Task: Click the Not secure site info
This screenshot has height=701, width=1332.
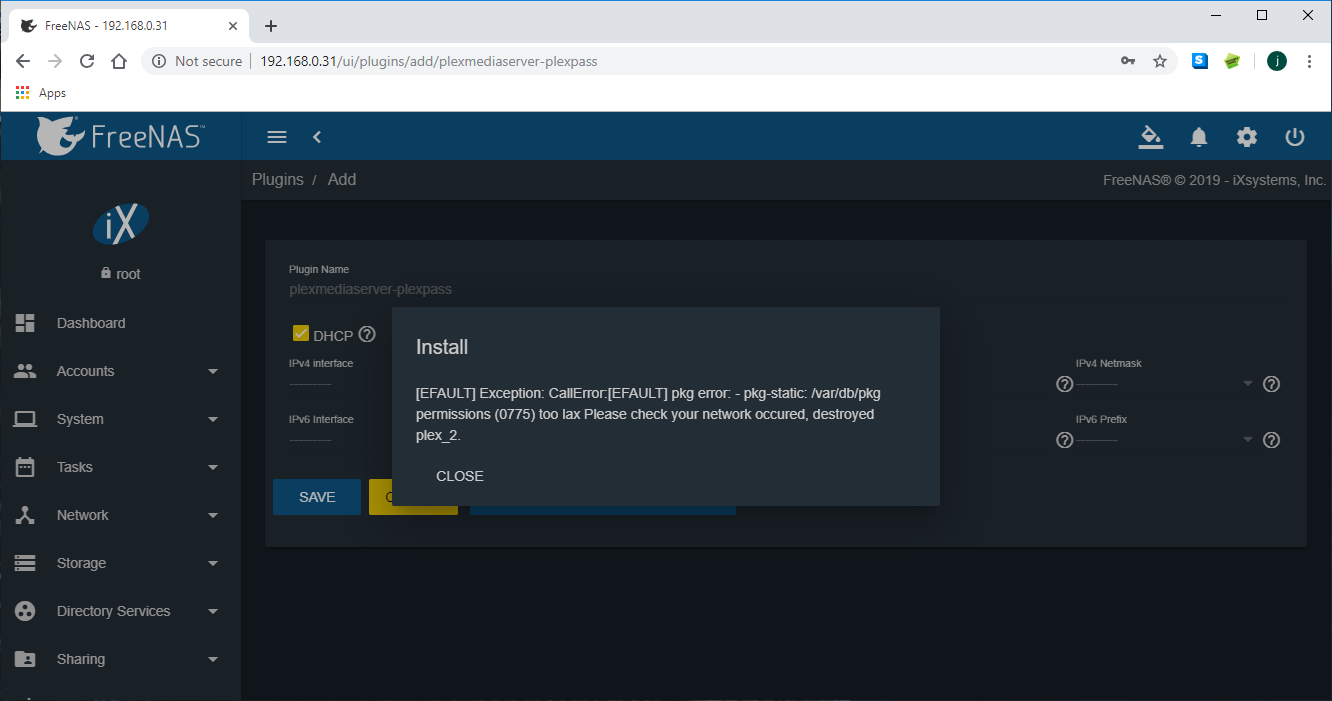Action: pos(197,61)
